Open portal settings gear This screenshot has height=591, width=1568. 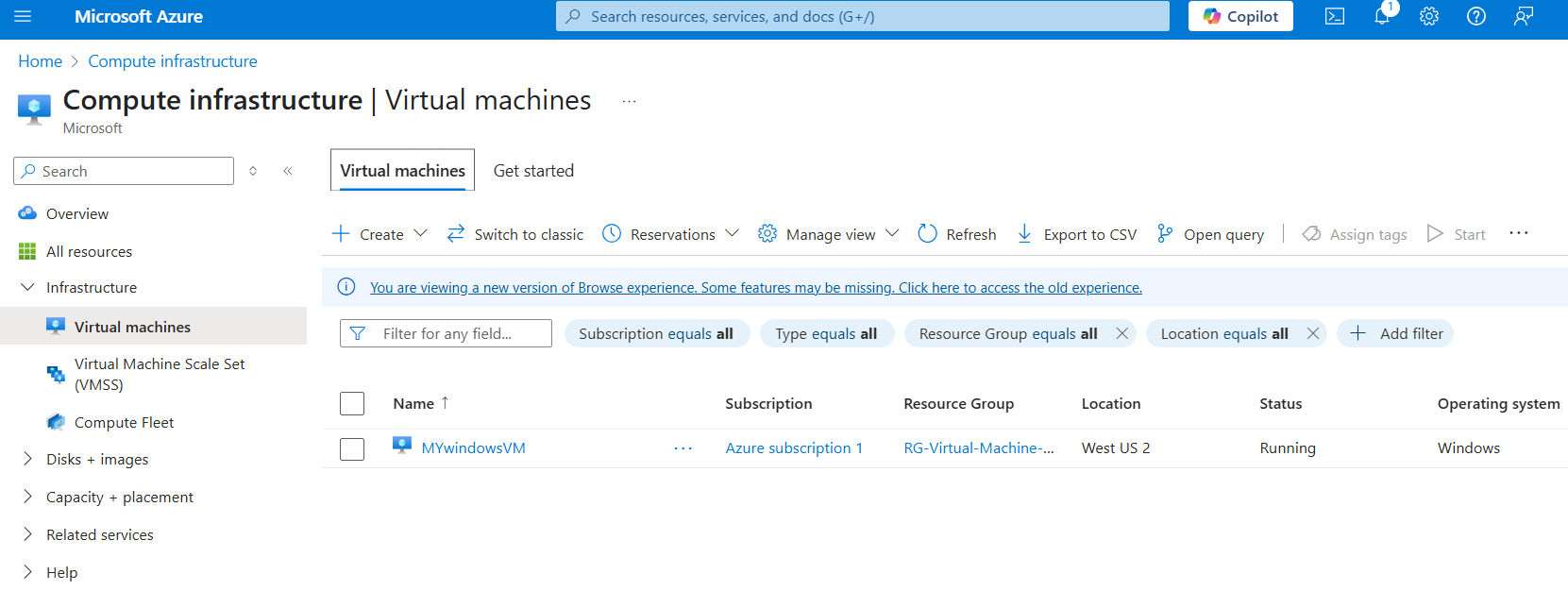1429,16
